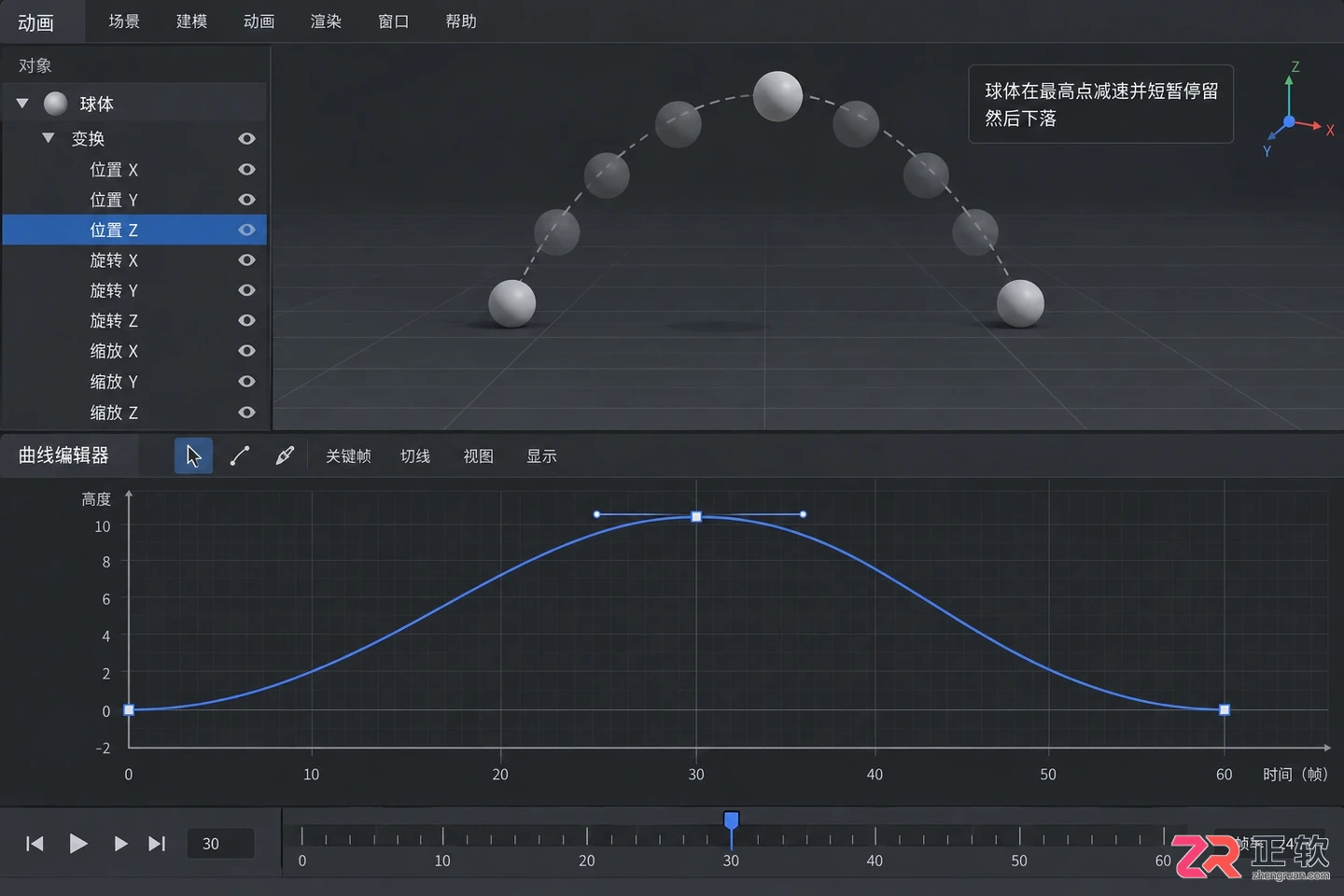Open the 渲染 menu

[326, 21]
